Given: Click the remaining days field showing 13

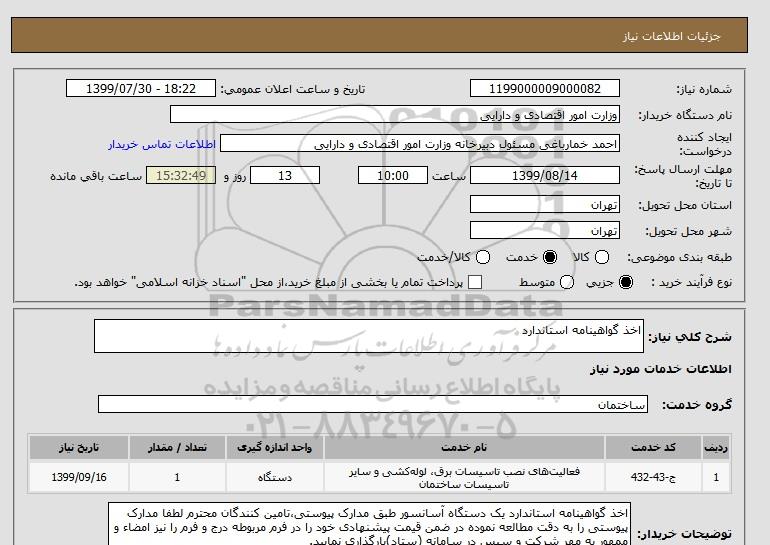Looking at the screenshot, I should click(x=285, y=175).
